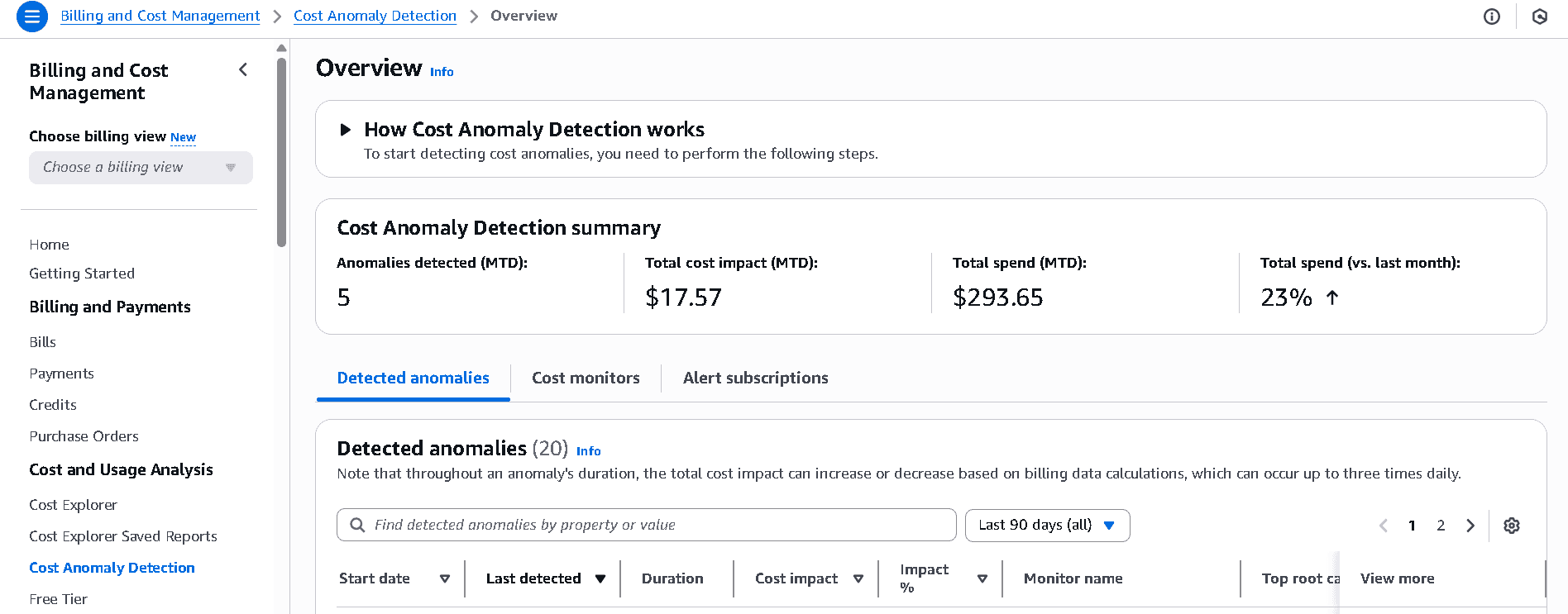Open Cost Explorer Saved Reports

click(123, 536)
